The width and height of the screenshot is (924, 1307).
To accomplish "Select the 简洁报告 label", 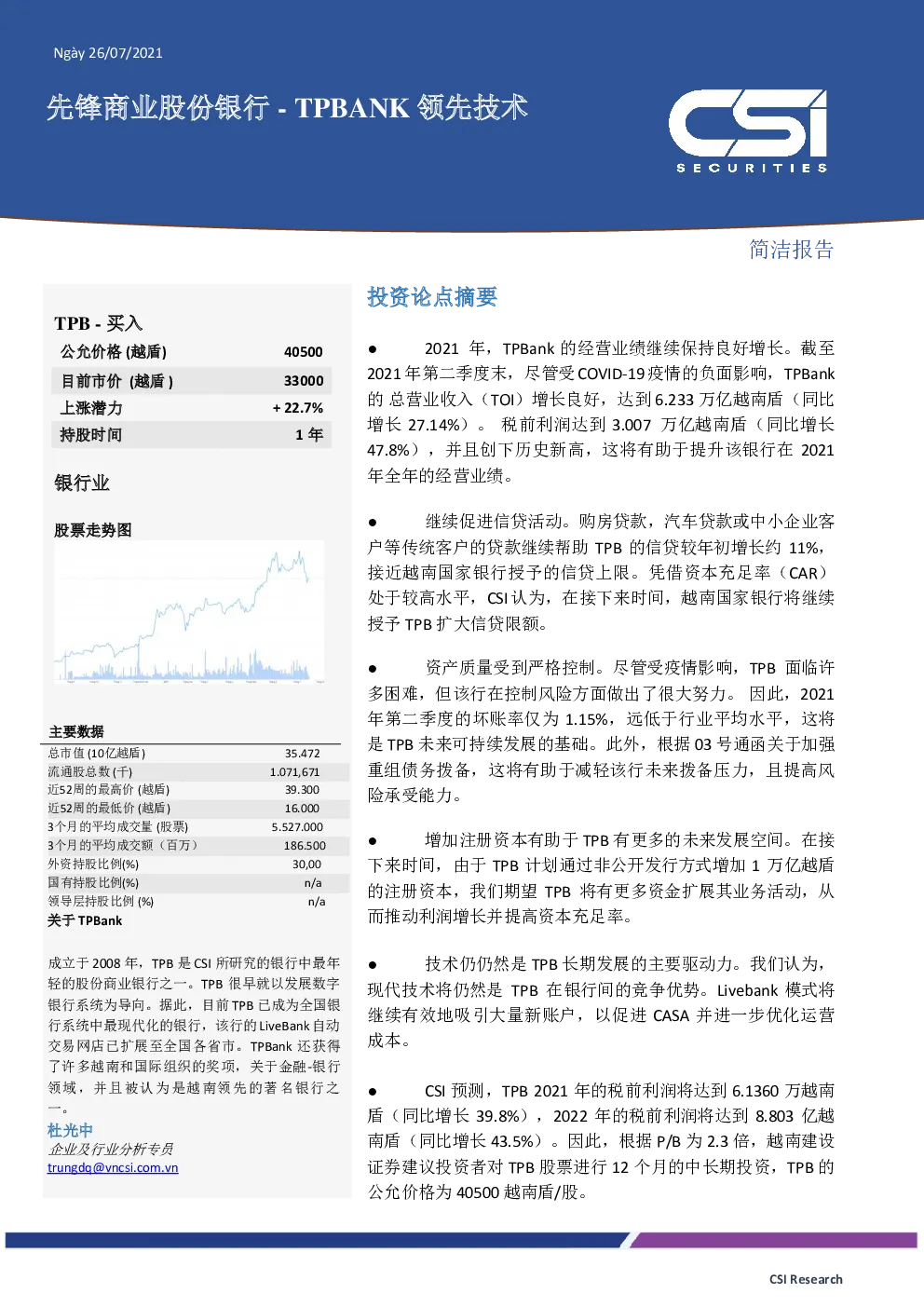I will (x=791, y=250).
